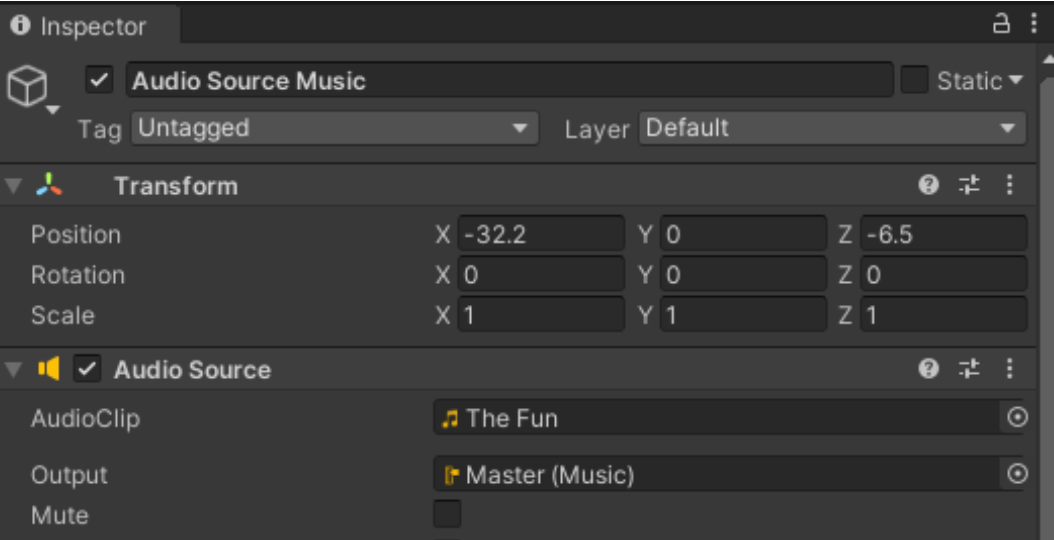Open Audio Source help reference
Viewport: 1054px width, 540px height.
[x=929, y=370]
